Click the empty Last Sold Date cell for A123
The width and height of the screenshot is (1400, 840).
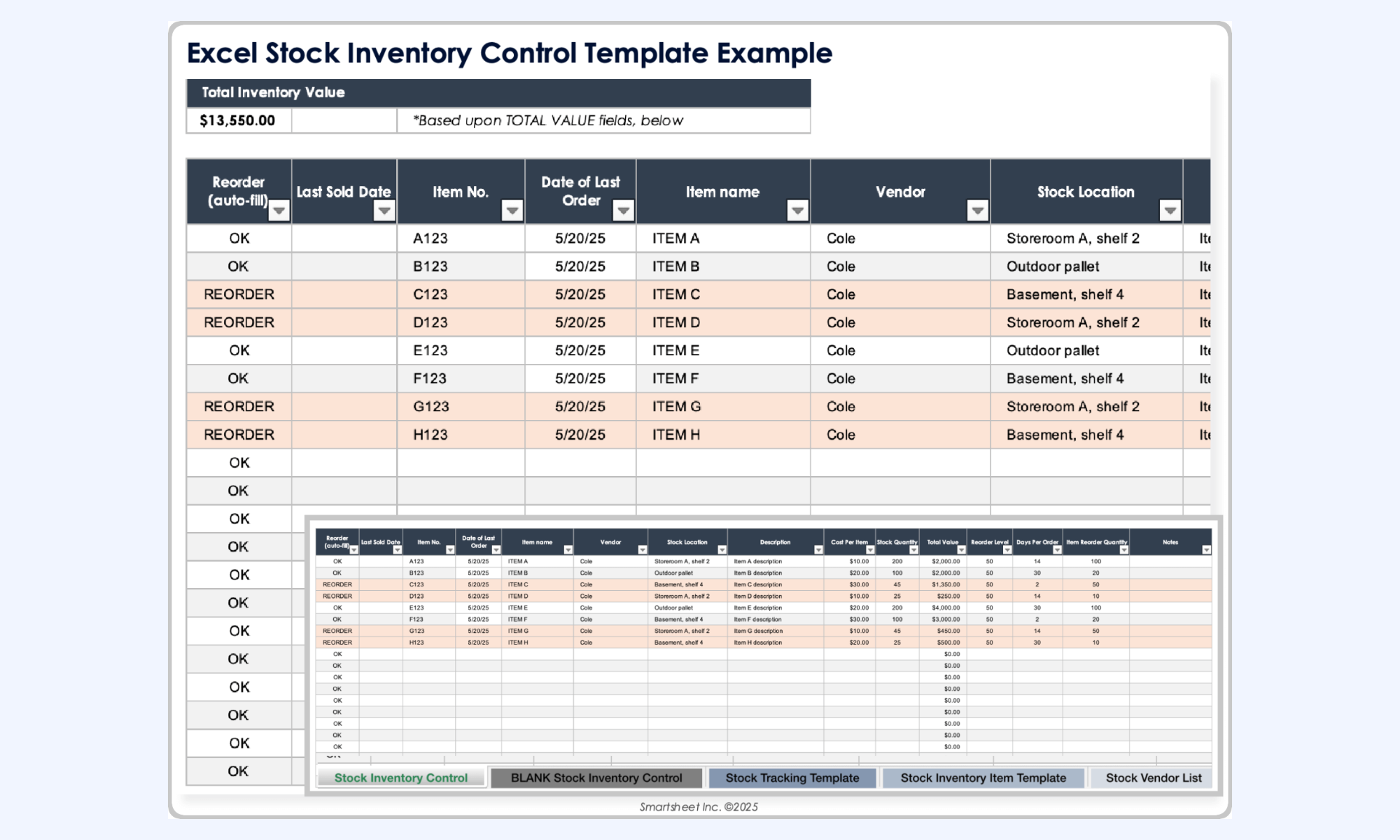(344, 238)
